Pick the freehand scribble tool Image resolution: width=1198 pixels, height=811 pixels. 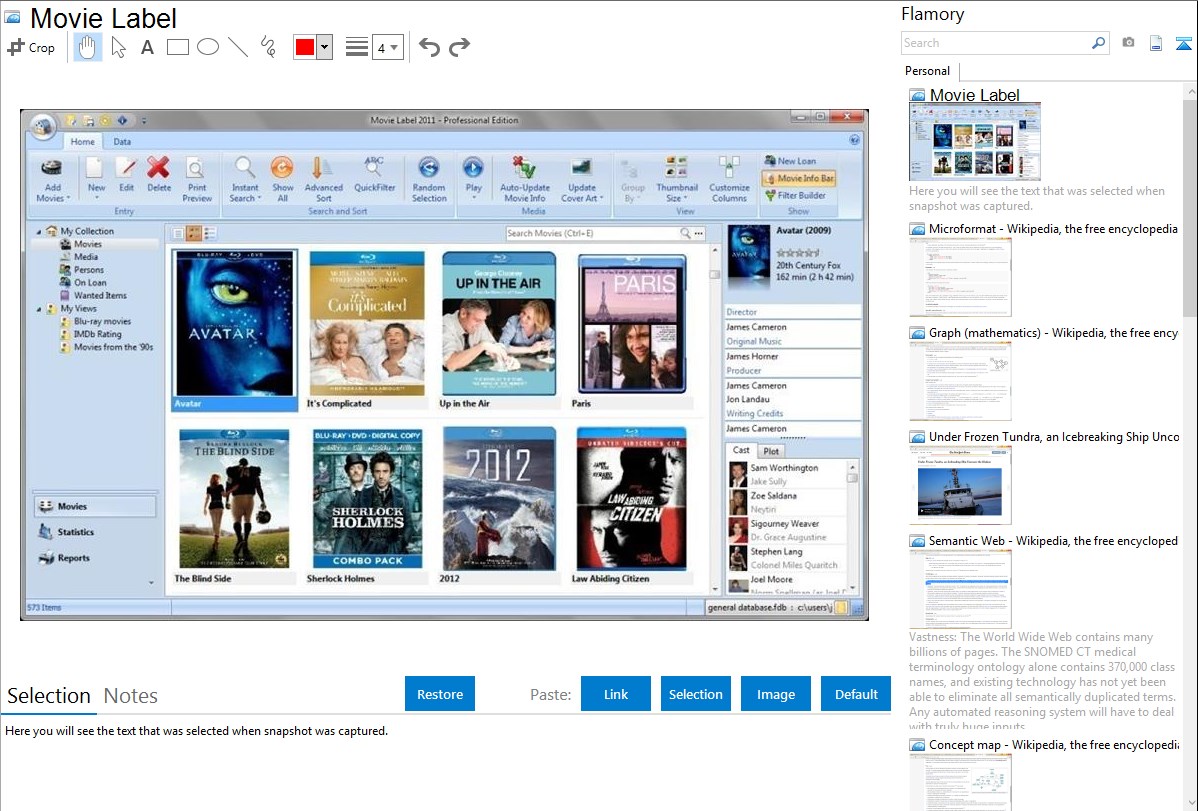[268, 47]
